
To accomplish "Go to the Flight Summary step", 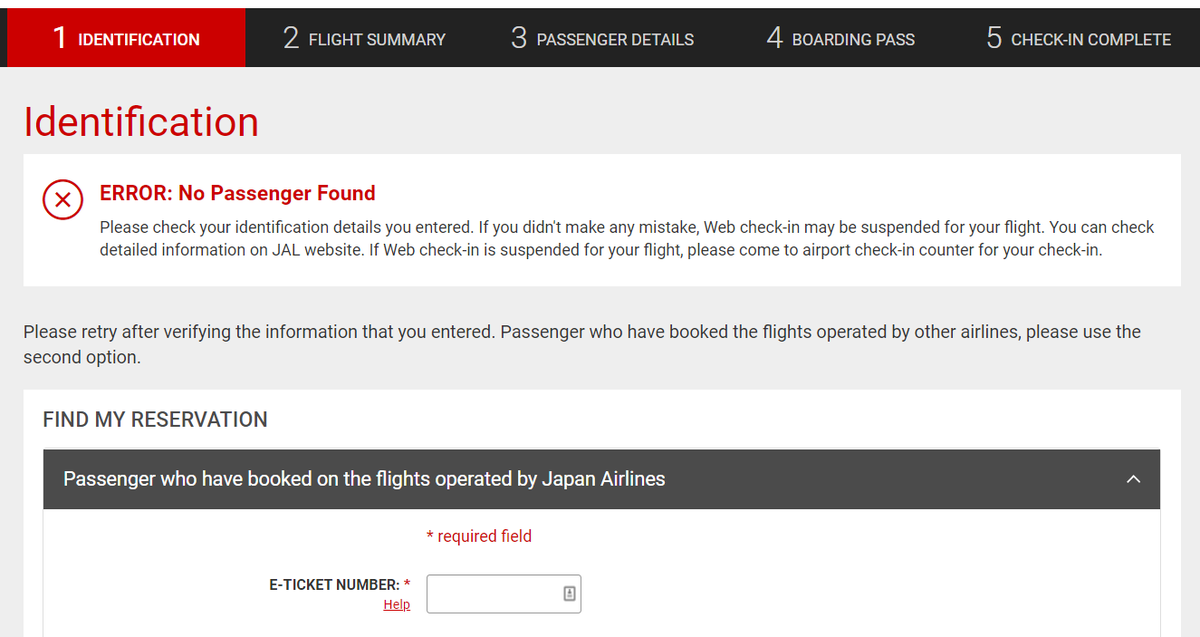I will tap(364, 39).
